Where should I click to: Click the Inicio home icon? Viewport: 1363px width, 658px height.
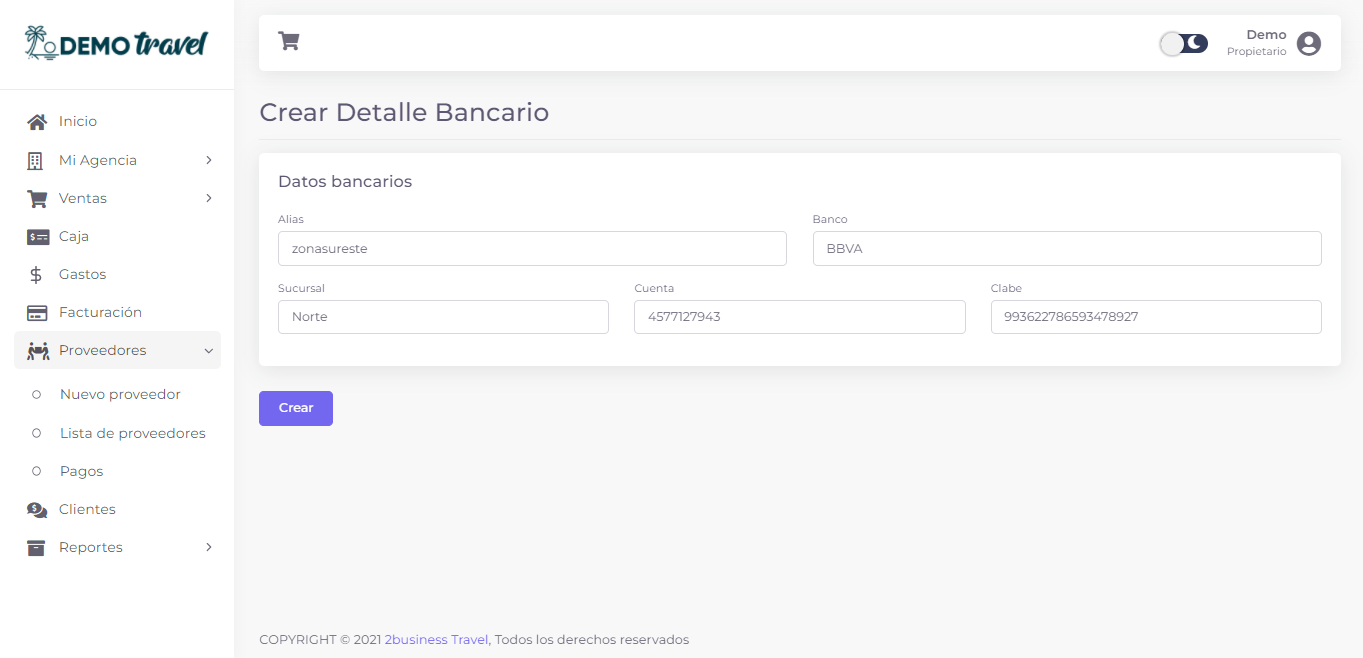[37, 122]
